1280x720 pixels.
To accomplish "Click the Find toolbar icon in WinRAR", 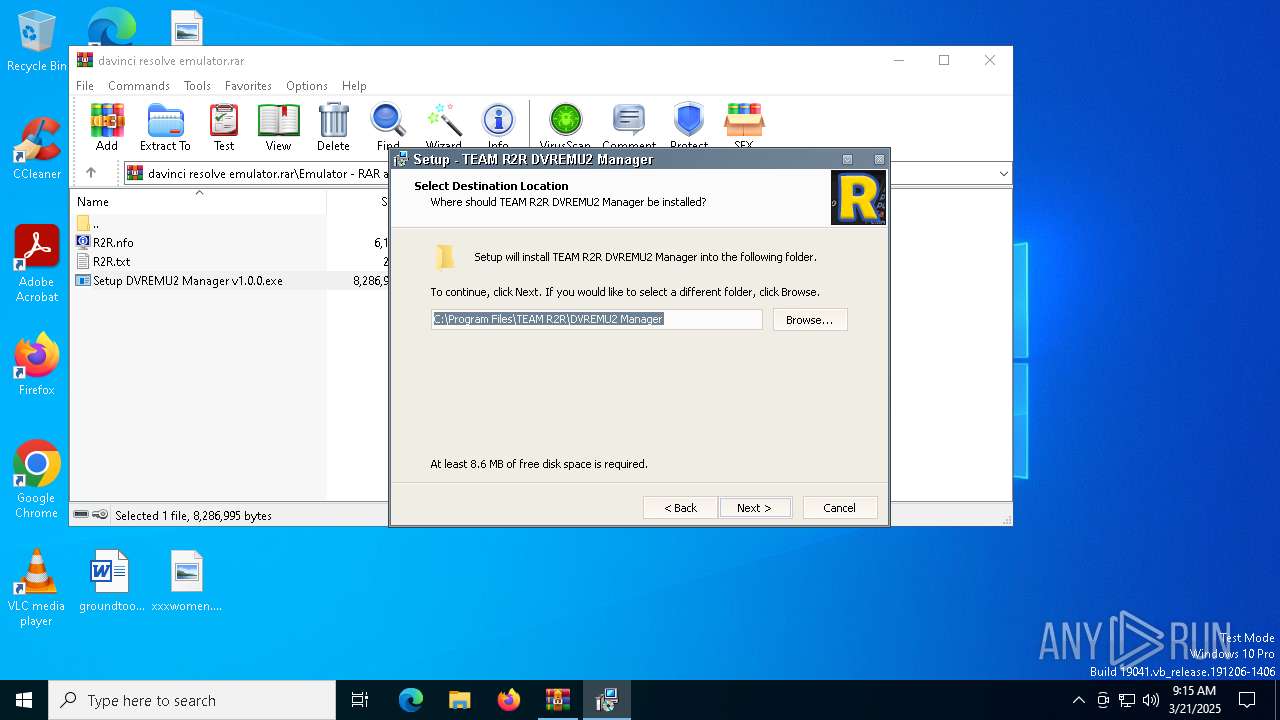I will tap(388, 127).
